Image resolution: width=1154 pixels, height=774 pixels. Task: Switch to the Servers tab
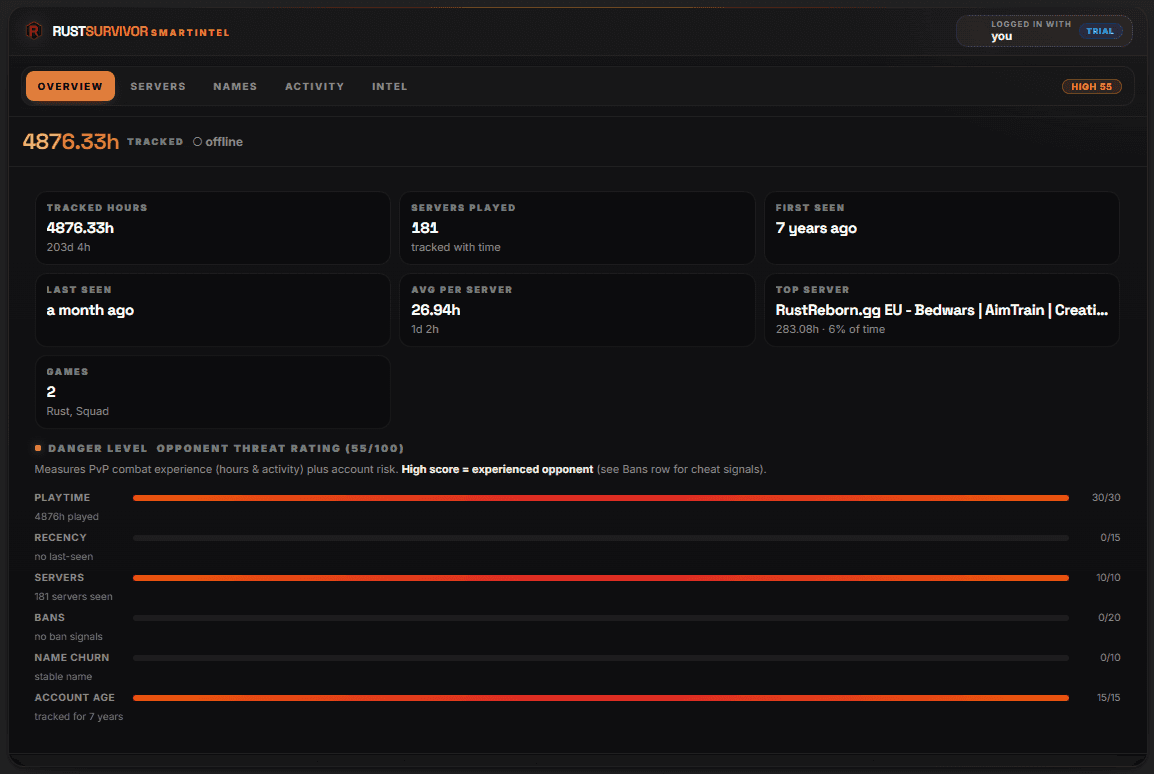158,86
